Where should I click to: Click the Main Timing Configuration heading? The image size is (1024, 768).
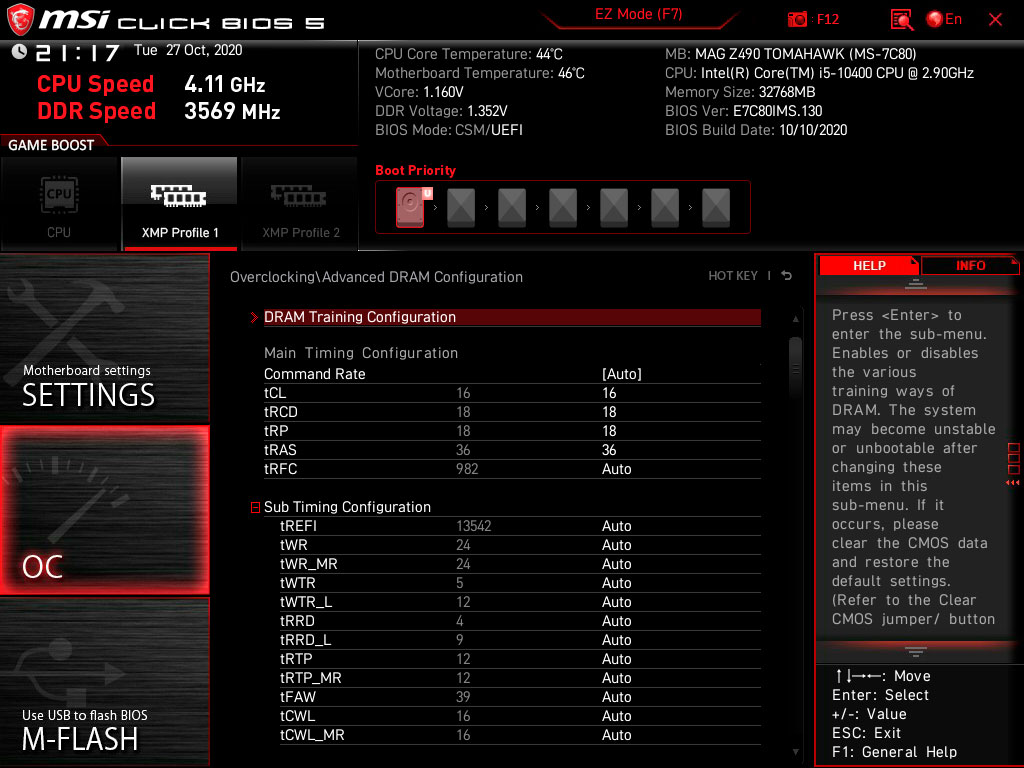point(360,353)
